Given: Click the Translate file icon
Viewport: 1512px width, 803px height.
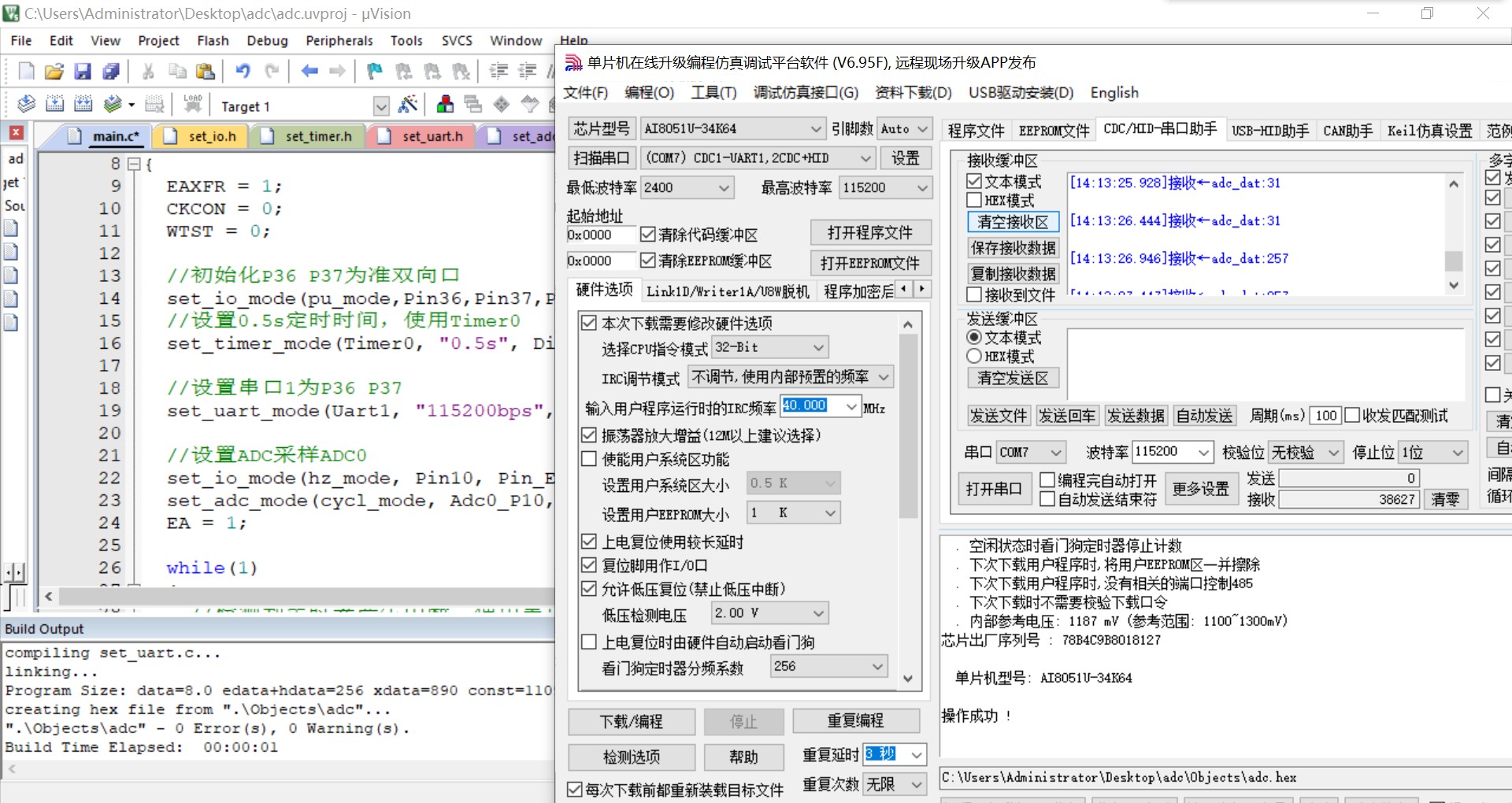Looking at the screenshot, I should [x=26, y=104].
